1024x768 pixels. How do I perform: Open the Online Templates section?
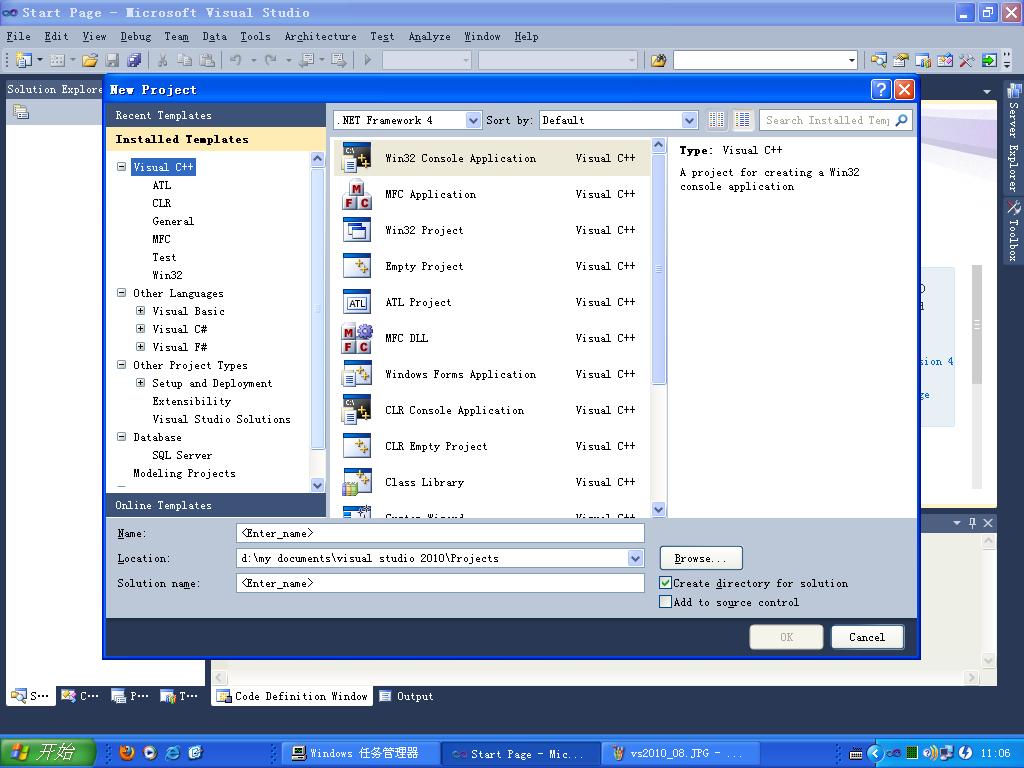(x=216, y=505)
